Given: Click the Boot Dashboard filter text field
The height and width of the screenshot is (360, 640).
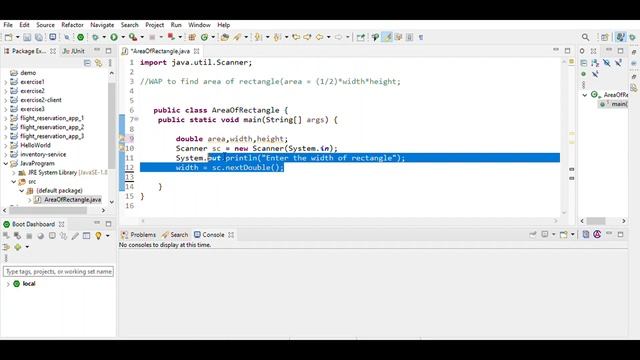Looking at the screenshot, I should (58, 271).
